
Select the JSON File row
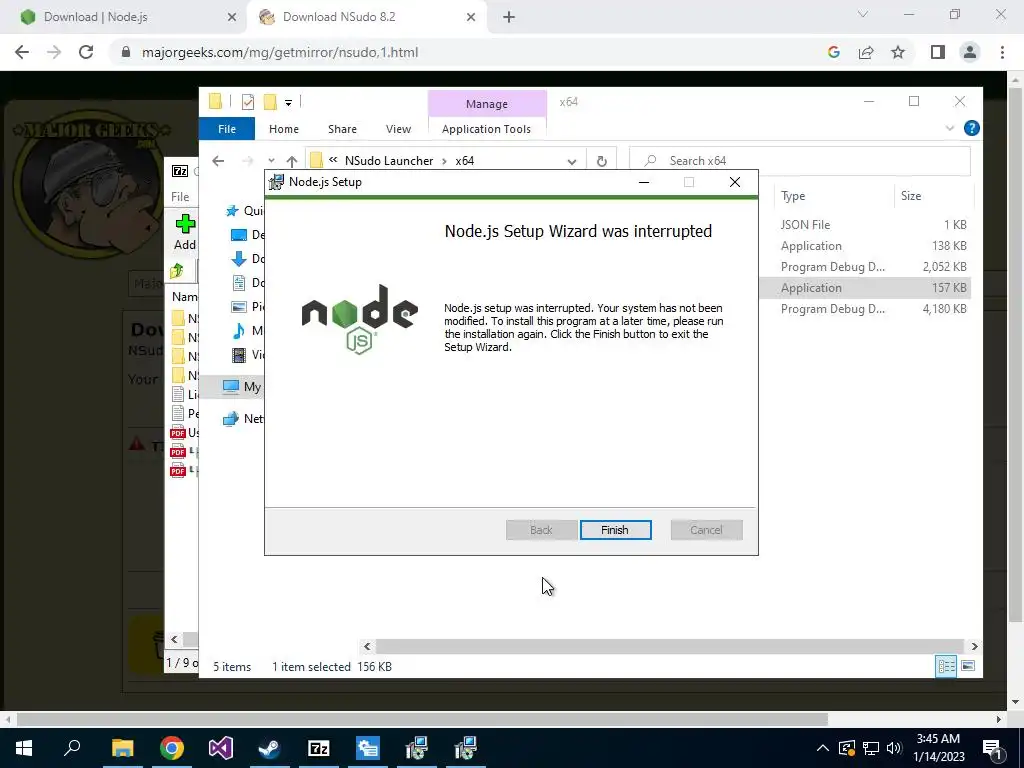click(865, 225)
